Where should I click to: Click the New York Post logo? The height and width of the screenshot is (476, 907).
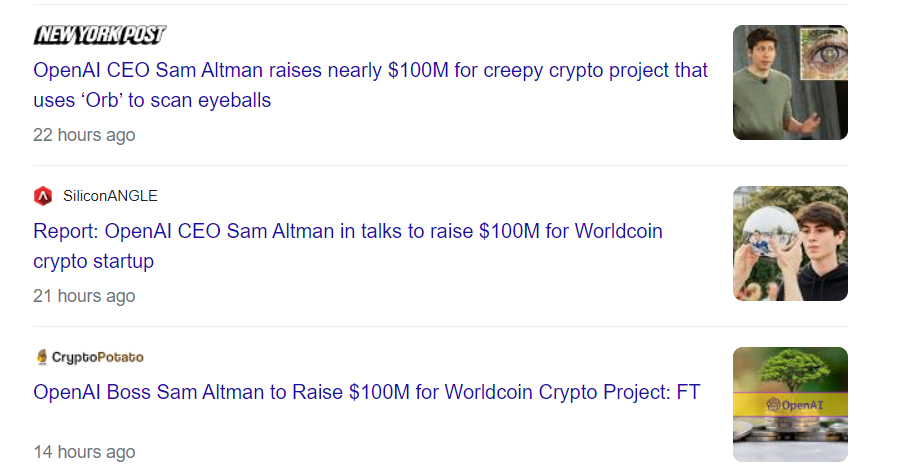(x=99, y=35)
